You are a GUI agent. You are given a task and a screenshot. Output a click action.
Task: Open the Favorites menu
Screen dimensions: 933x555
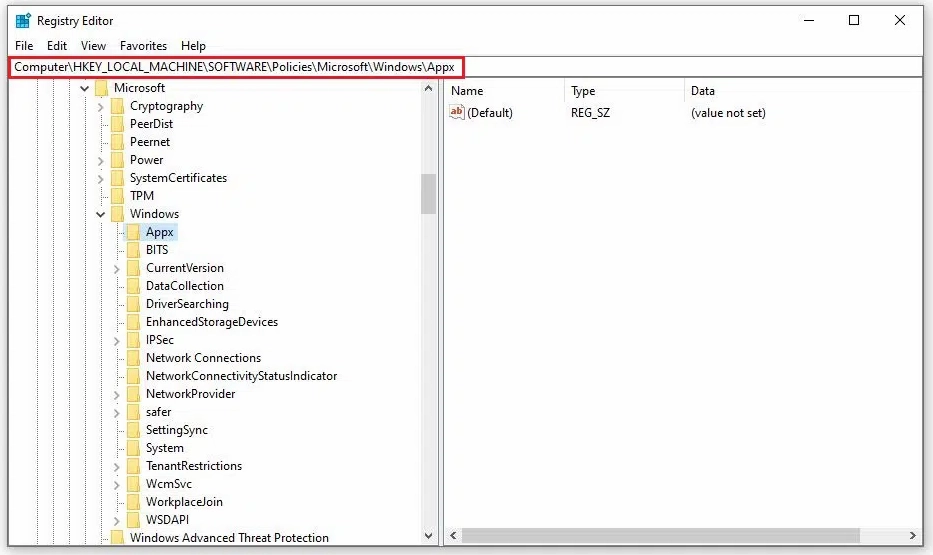coord(143,46)
